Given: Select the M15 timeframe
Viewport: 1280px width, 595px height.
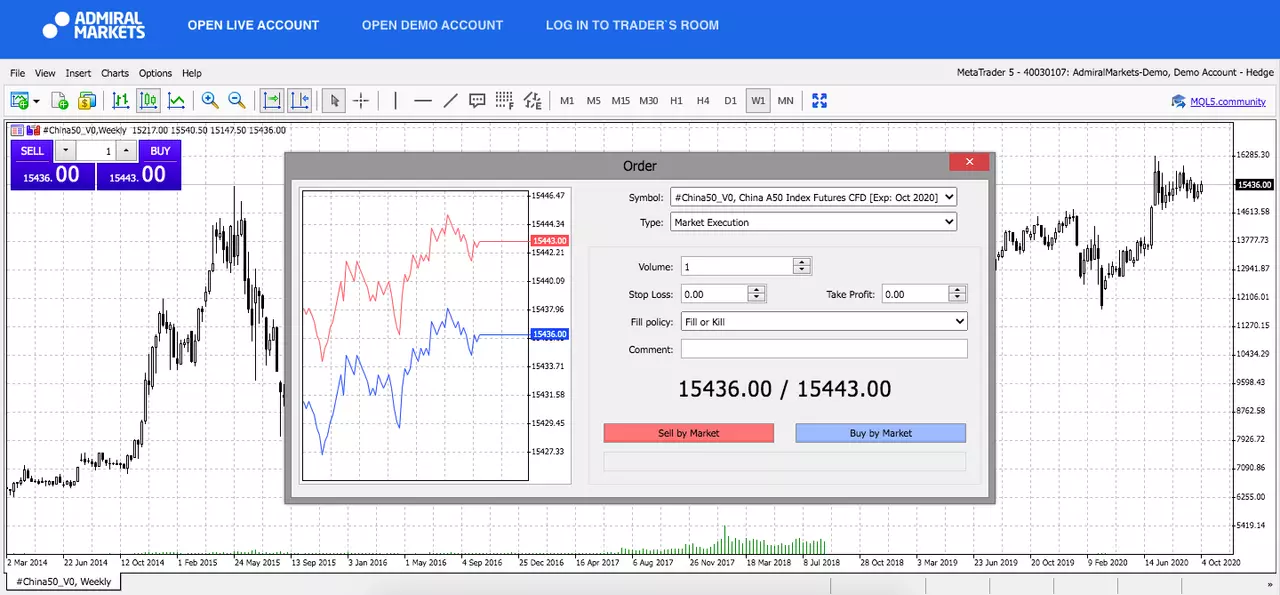Looking at the screenshot, I should pyautogui.click(x=621, y=101).
